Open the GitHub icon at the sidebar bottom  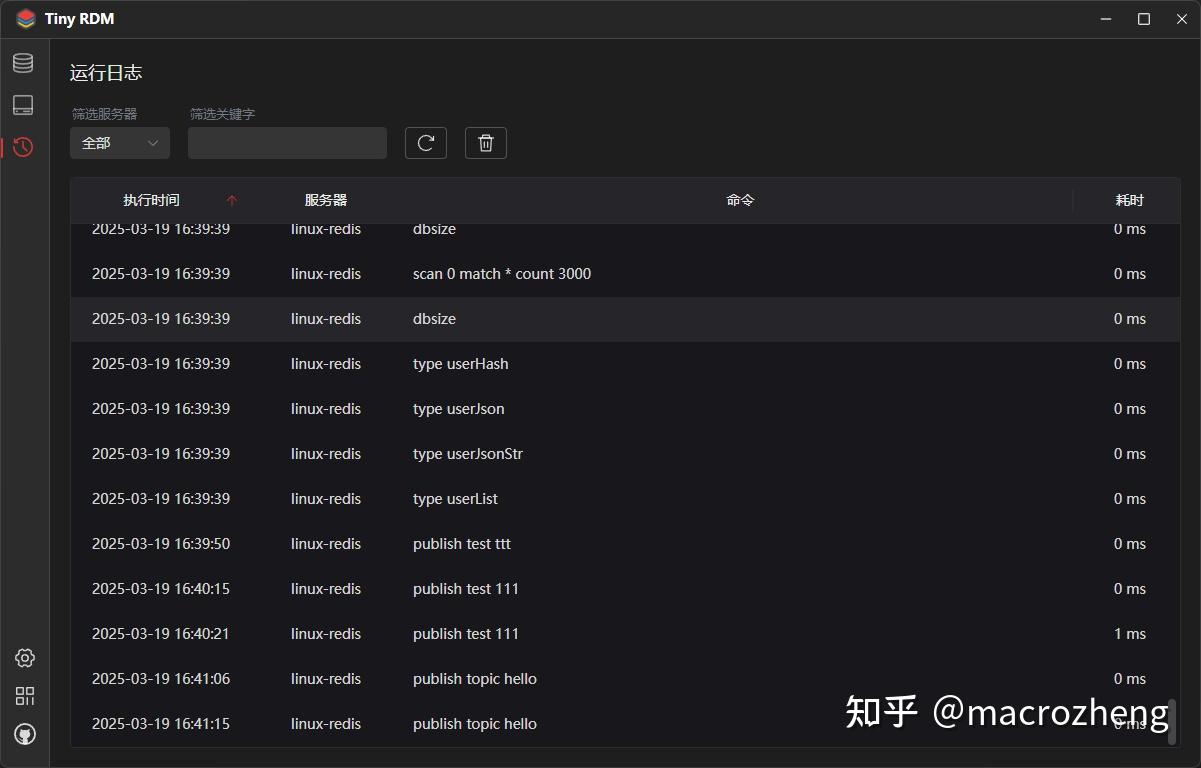(24, 733)
